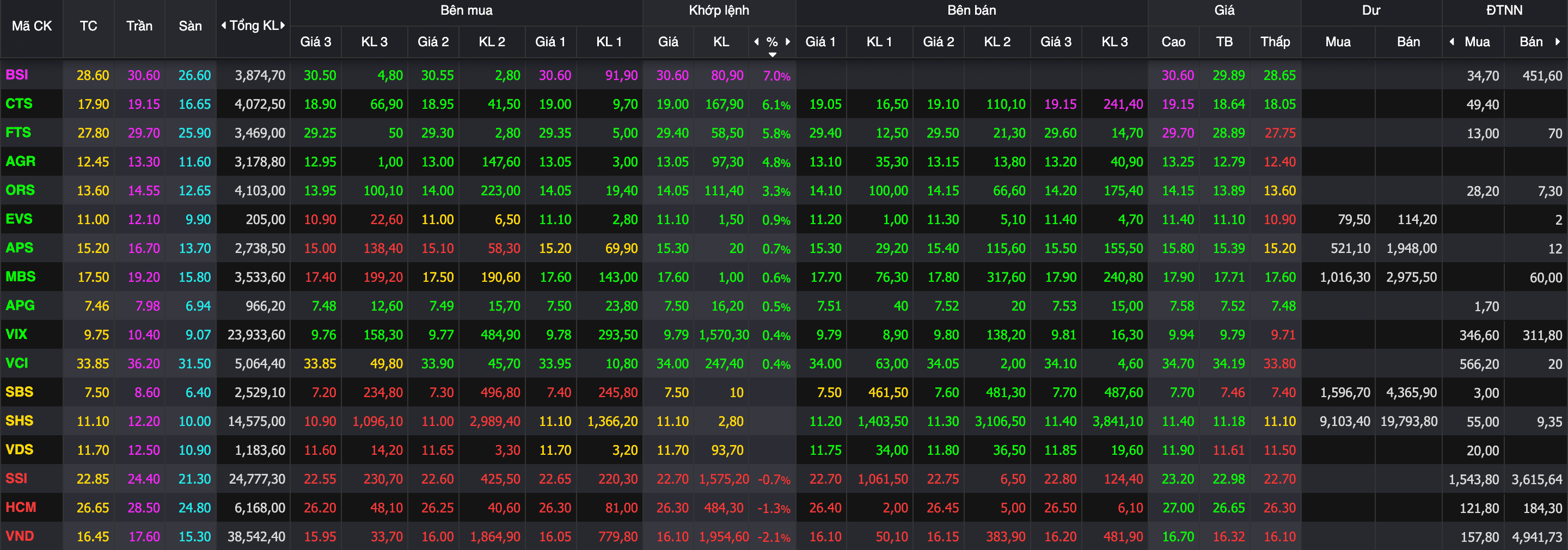Open the VIX stock symbol
Image resolution: width=1568 pixels, height=550 pixels.
tap(16, 334)
